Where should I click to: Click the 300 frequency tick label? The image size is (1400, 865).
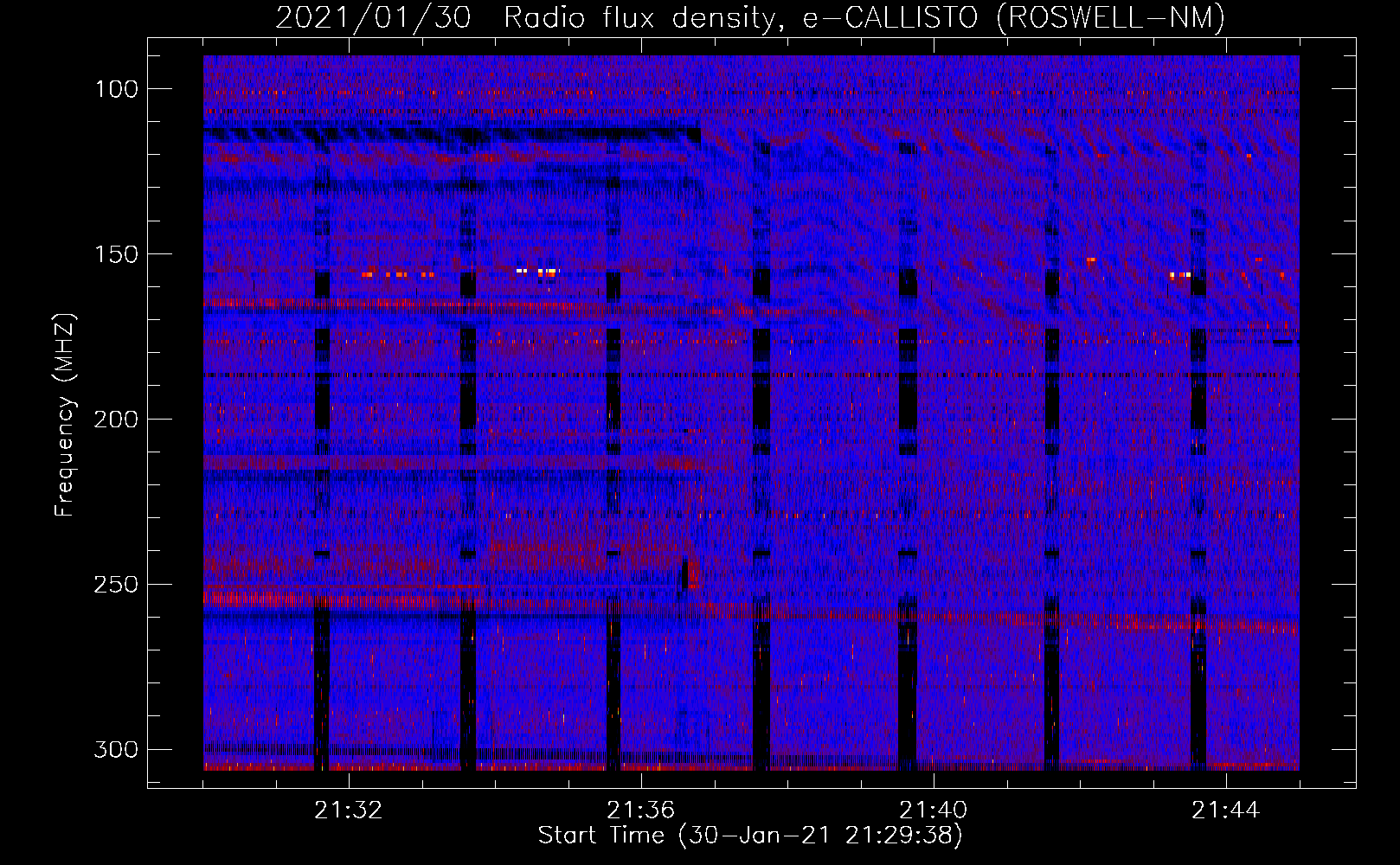[115, 749]
